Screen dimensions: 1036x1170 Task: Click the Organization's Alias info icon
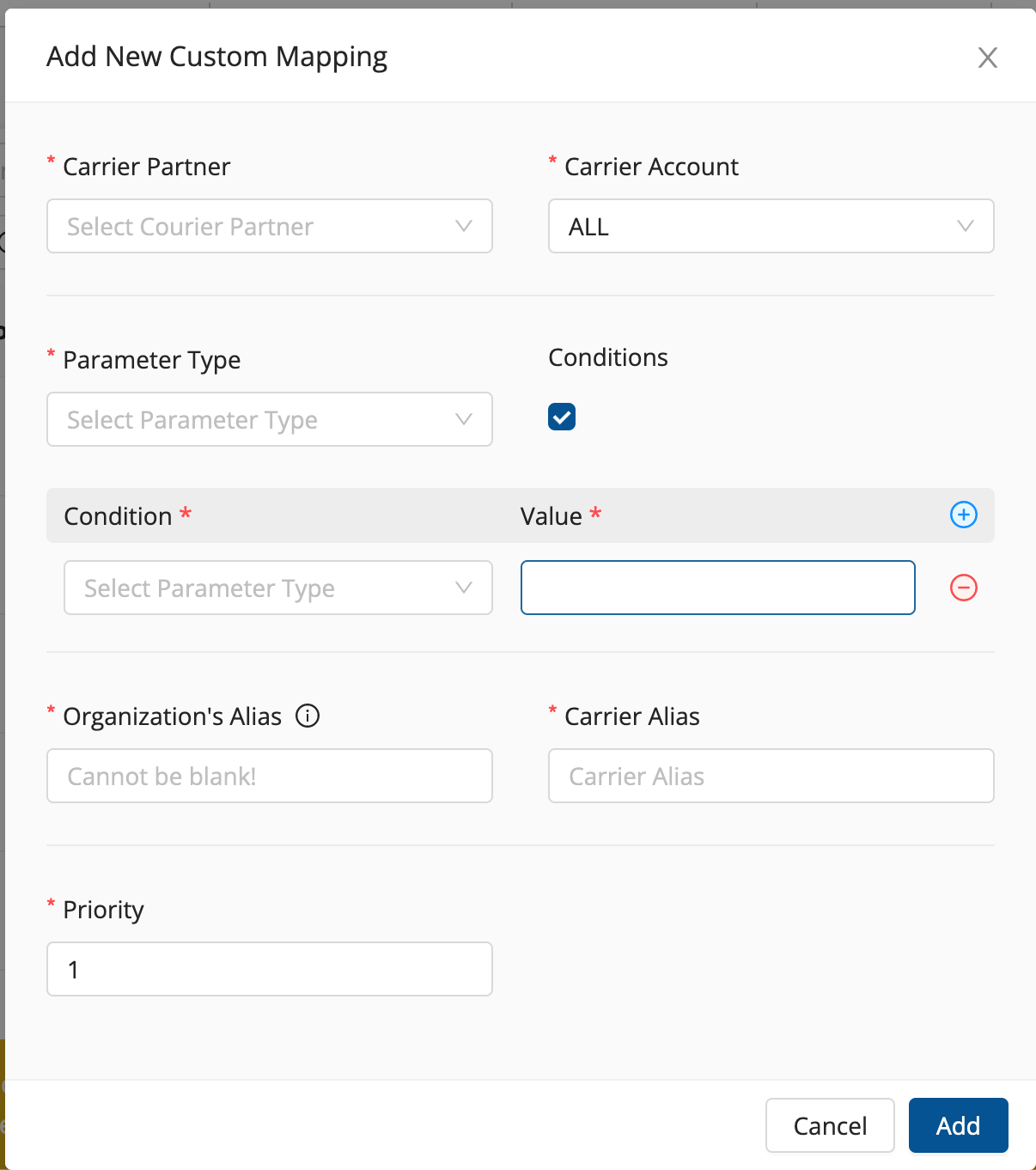[x=308, y=716]
